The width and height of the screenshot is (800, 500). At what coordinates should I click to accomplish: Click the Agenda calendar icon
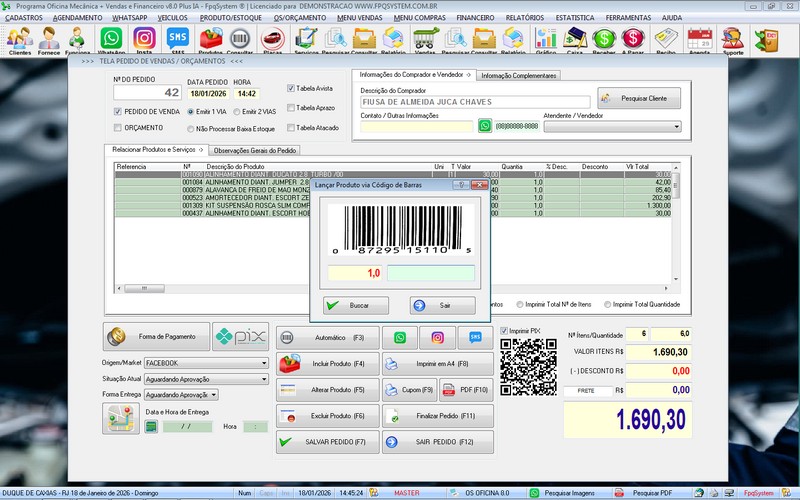click(699, 40)
